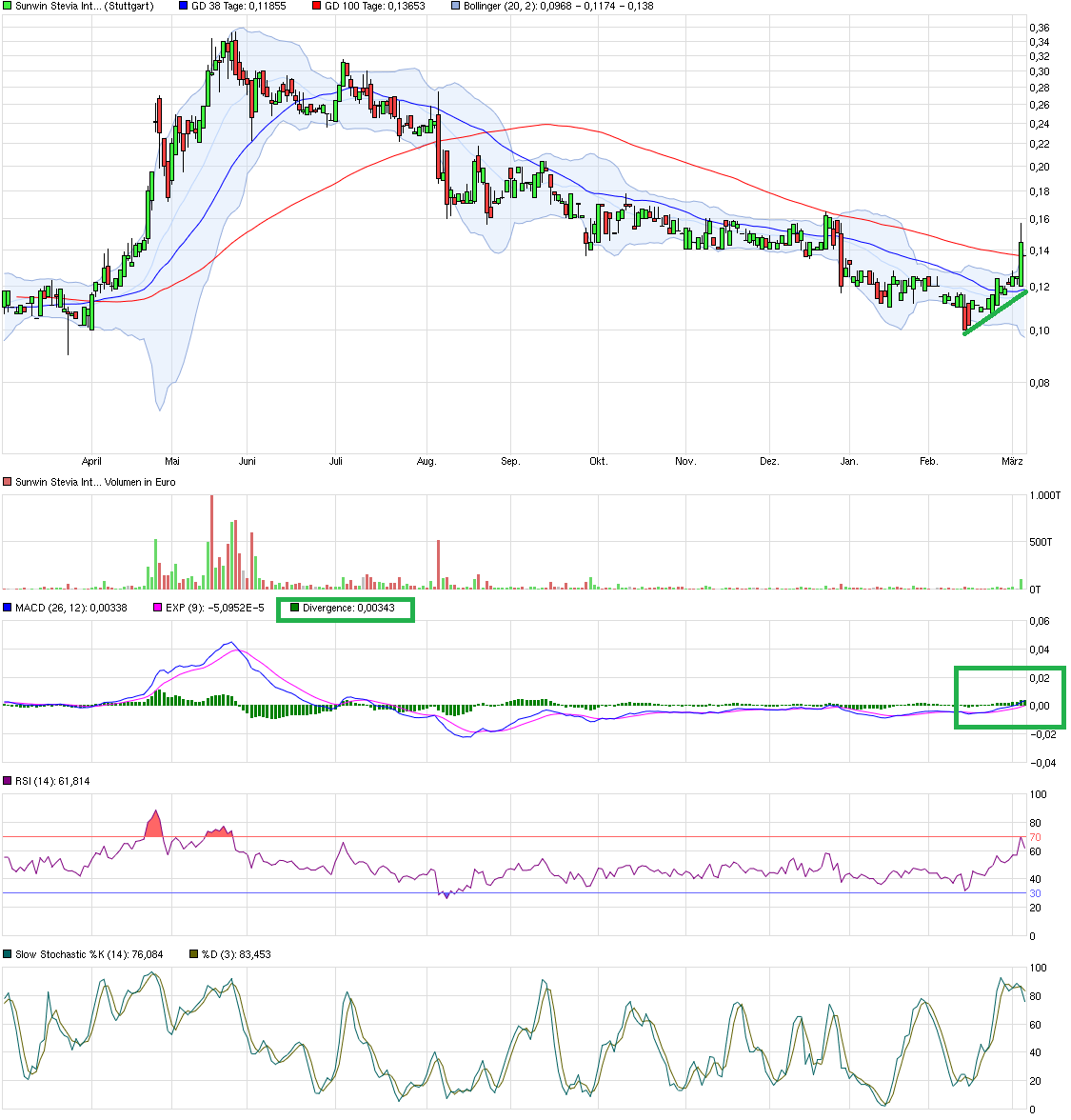Click the red Volumen in Euro legend swatch
Image resolution: width=1071 pixels, height=1120 pixels.
click(8, 482)
